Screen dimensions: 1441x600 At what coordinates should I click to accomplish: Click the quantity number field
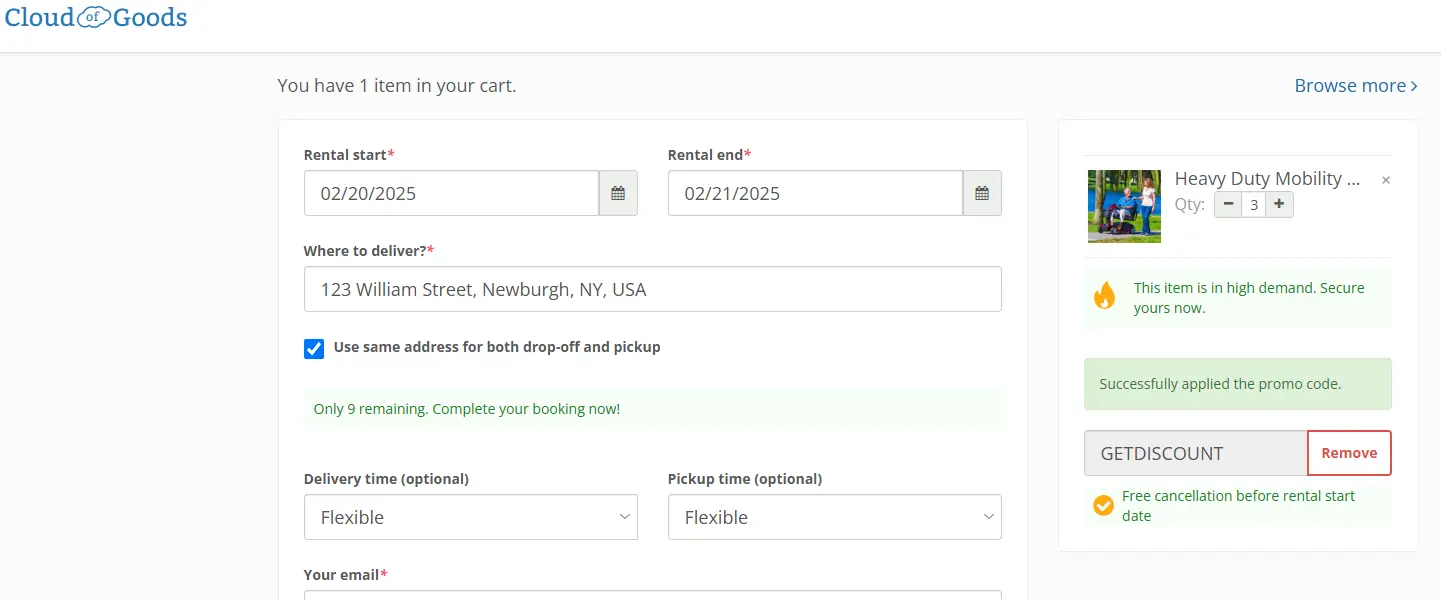click(1253, 205)
